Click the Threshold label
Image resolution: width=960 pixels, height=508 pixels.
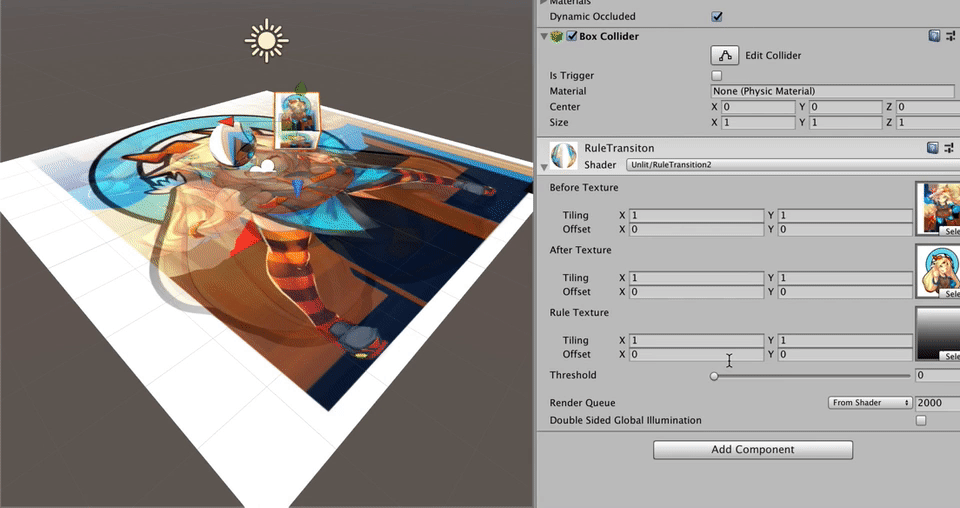click(x=572, y=375)
